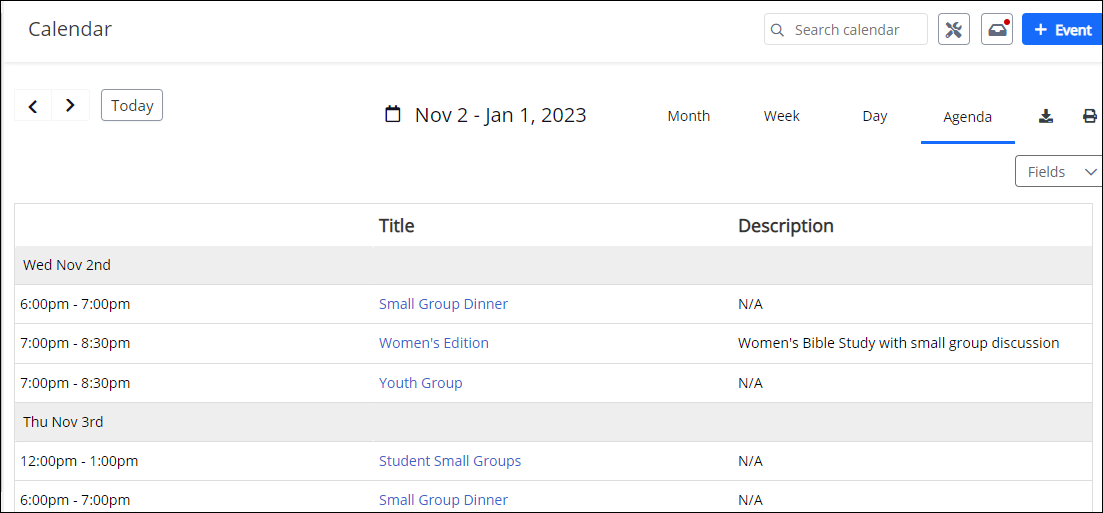Switch to Day view
This screenshot has width=1103, height=513.
(874, 116)
